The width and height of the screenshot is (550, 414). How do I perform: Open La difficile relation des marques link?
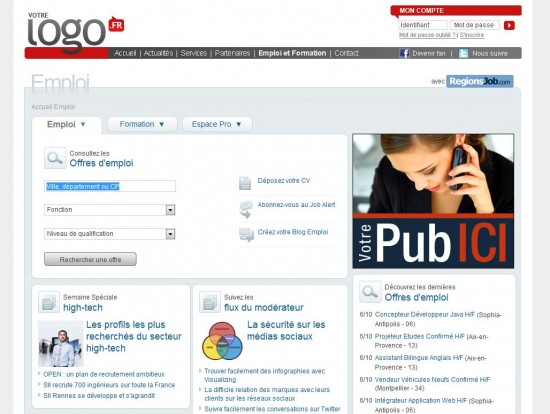pyautogui.click(x=267, y=394)
